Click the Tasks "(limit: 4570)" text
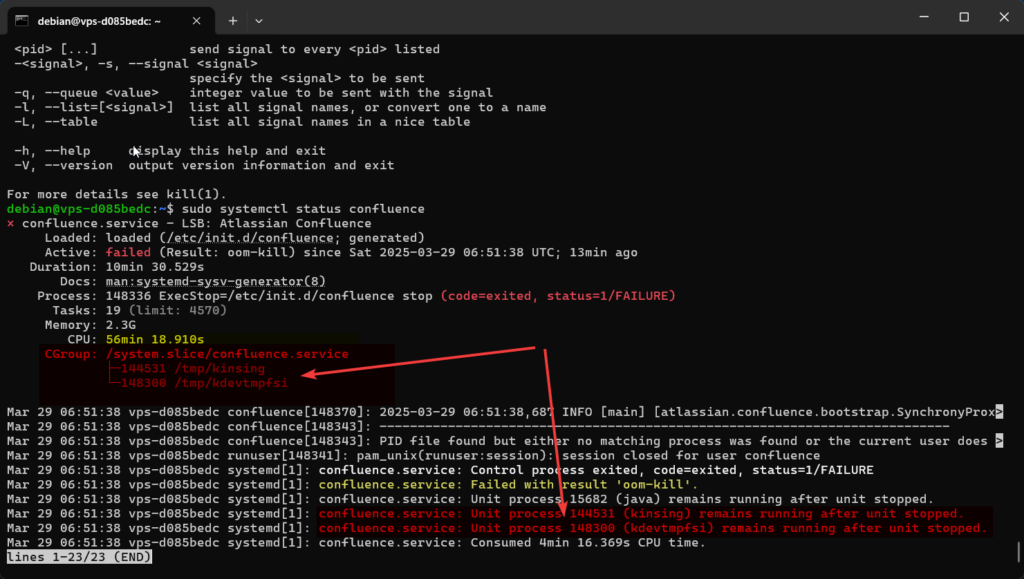 (x=178, y=310)
